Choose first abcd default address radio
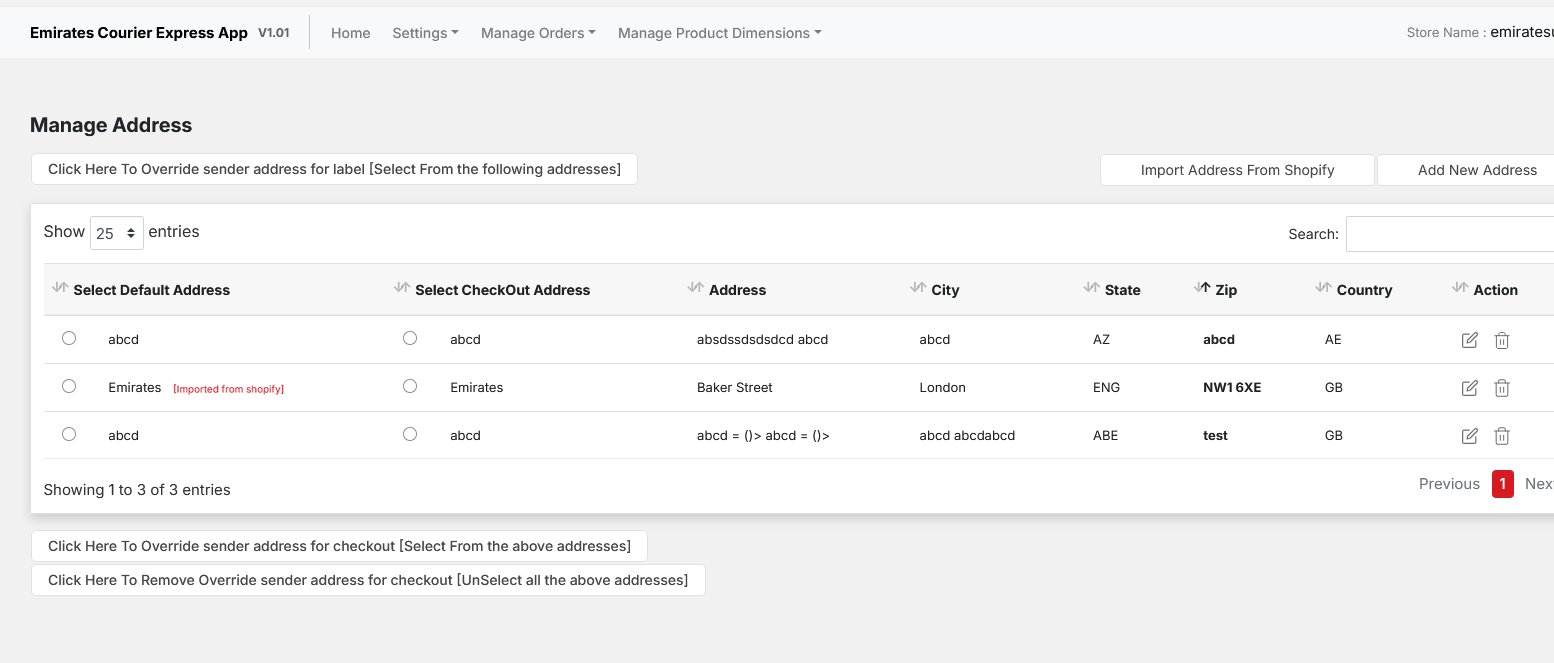This screenshot has width=1554, height=663. tap(69, 338)
